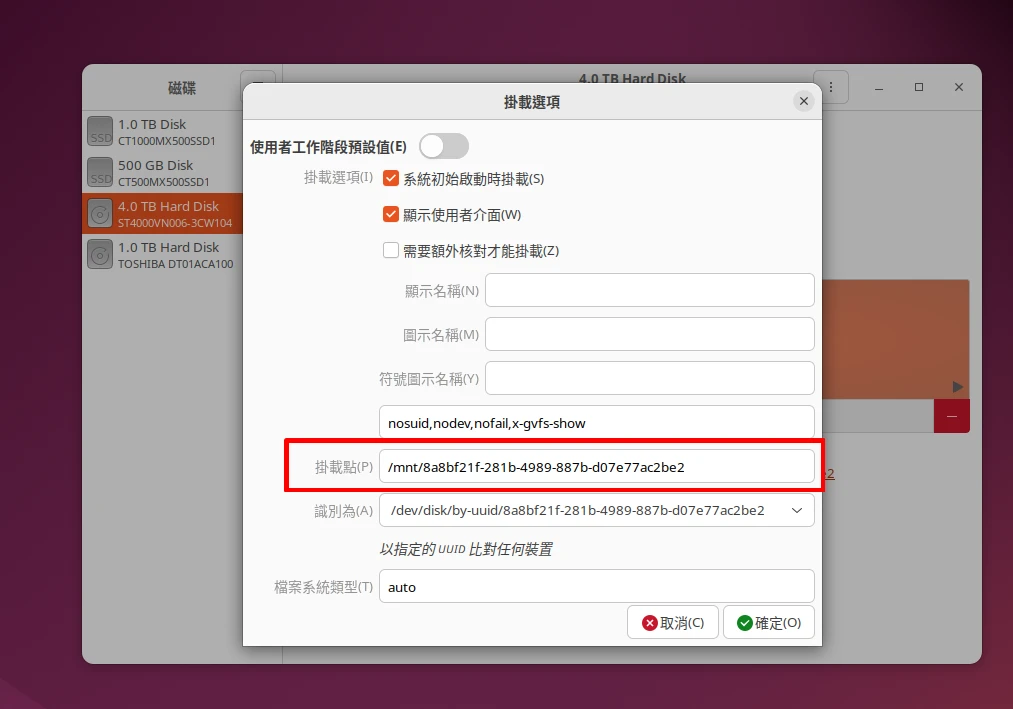This screenshot has width=1013, height=709.
Task: Select 1.0 TB Disk CT1000MX500SSD1 drive icon
Action: tap(100, 132)
